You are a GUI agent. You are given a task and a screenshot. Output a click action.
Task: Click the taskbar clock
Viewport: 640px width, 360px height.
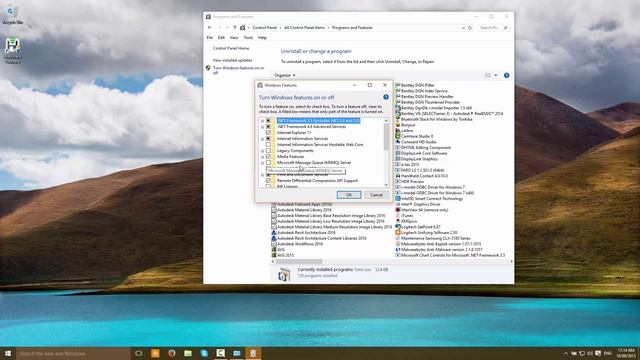626,353
